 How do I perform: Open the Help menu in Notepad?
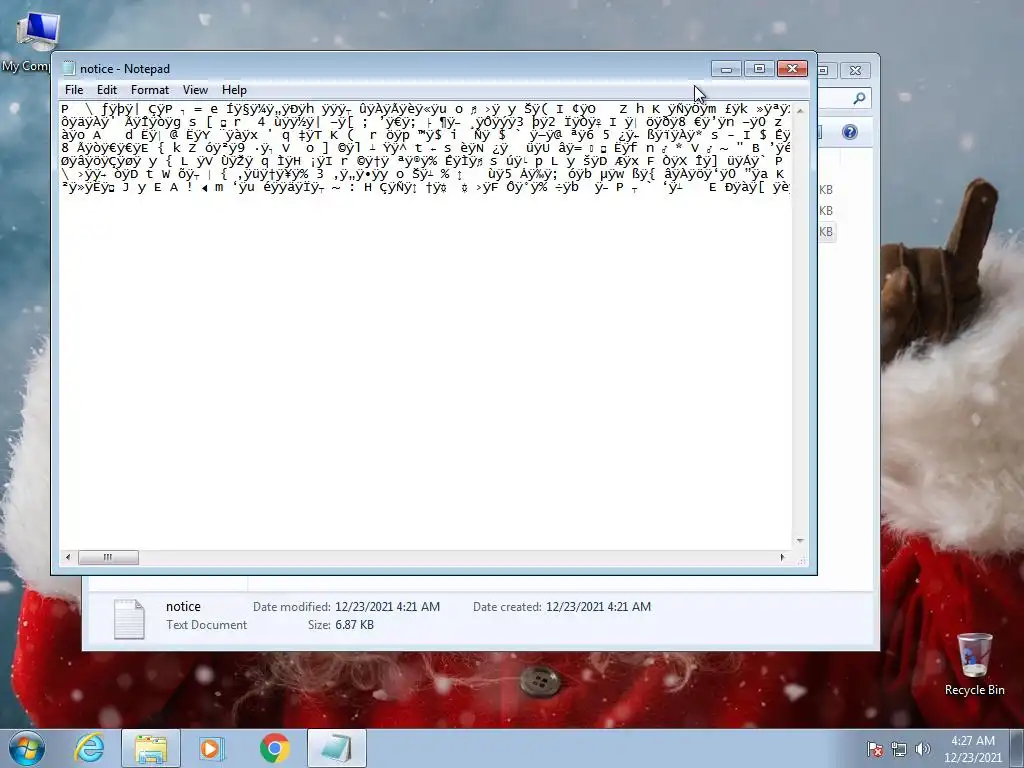[234, 90]
